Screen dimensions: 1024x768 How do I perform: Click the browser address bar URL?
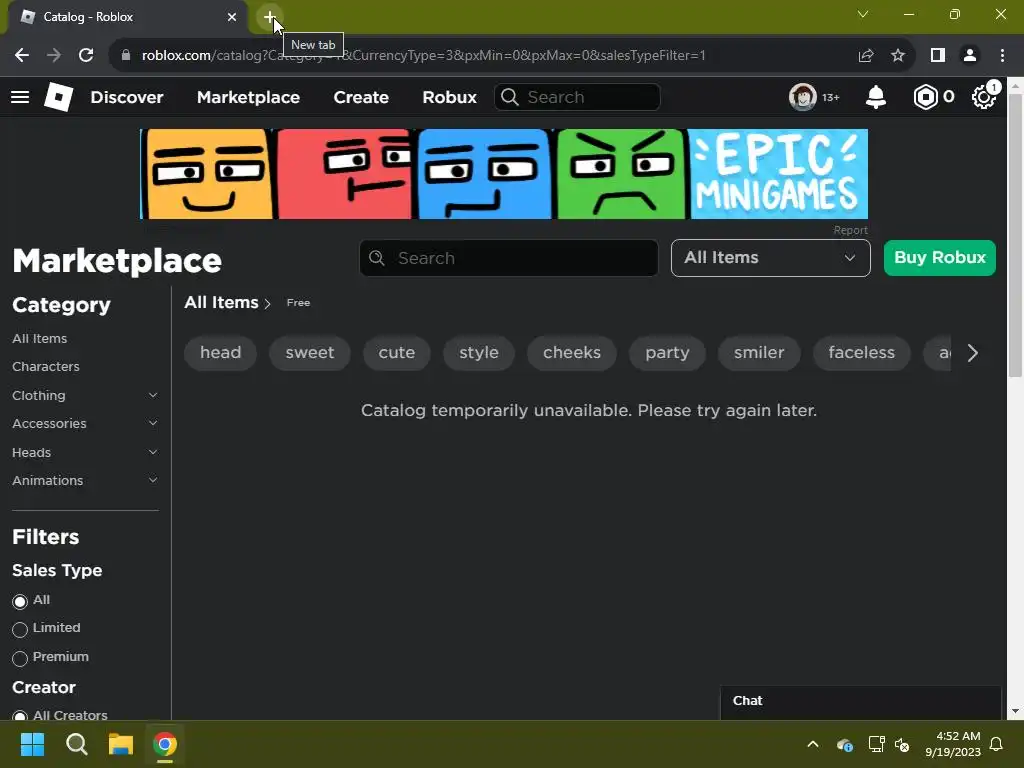(x=423, y=56)
